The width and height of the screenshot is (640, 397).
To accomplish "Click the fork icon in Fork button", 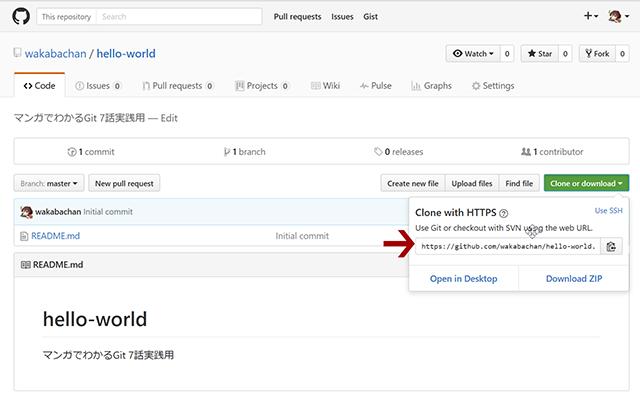I will [589, 53].
